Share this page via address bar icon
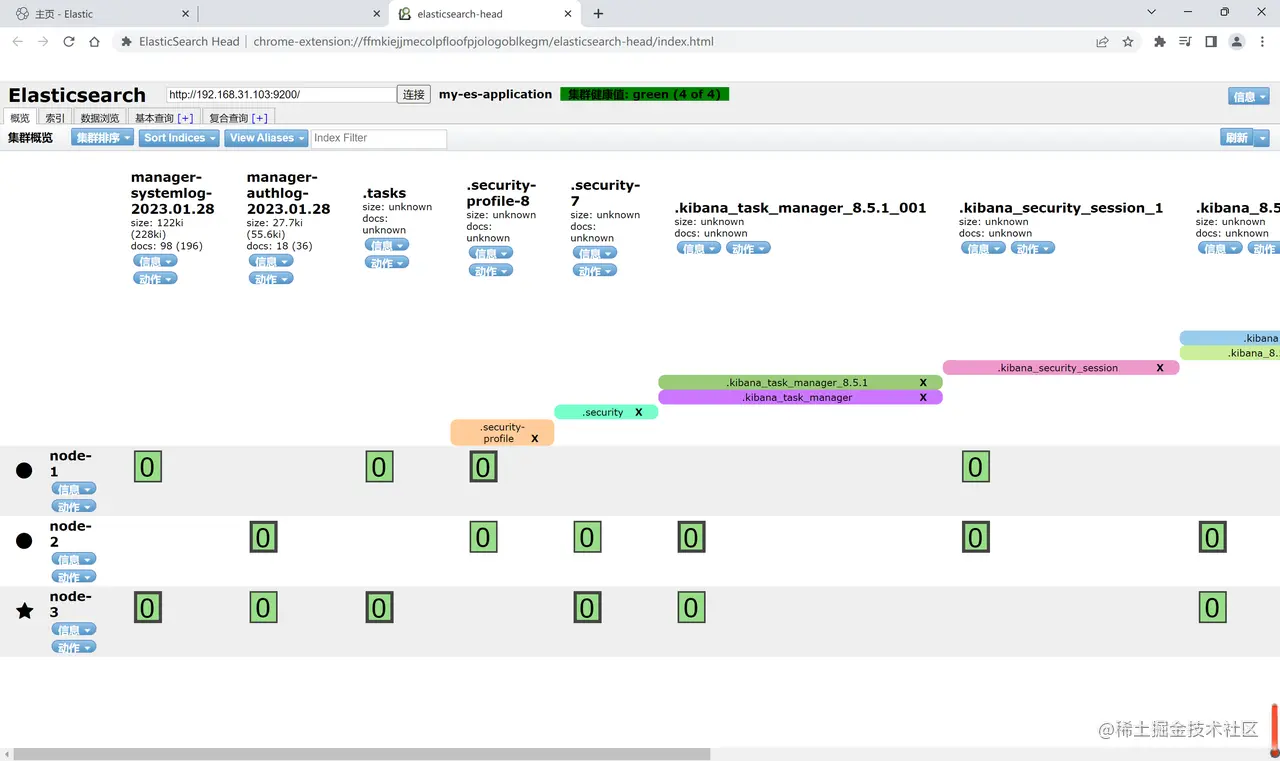 1102,42
